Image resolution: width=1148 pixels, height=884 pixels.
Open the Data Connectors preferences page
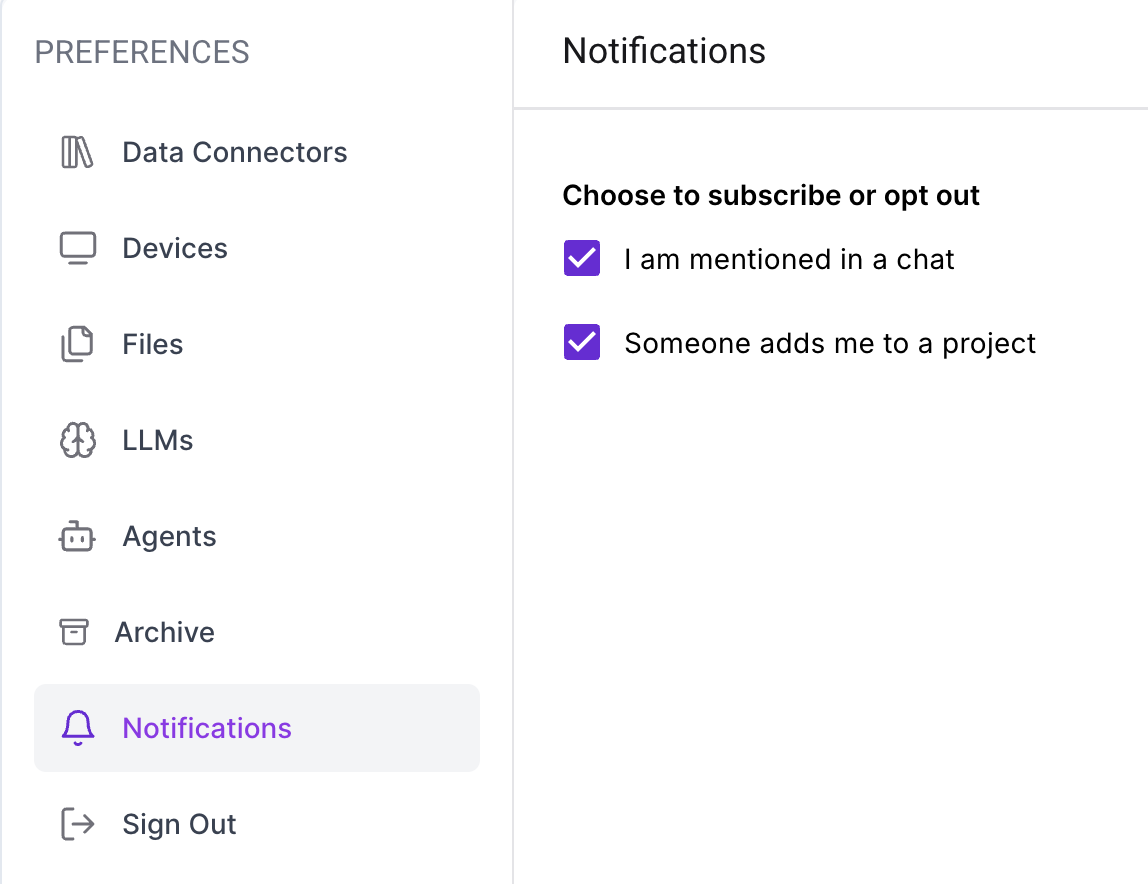point(235,153)
